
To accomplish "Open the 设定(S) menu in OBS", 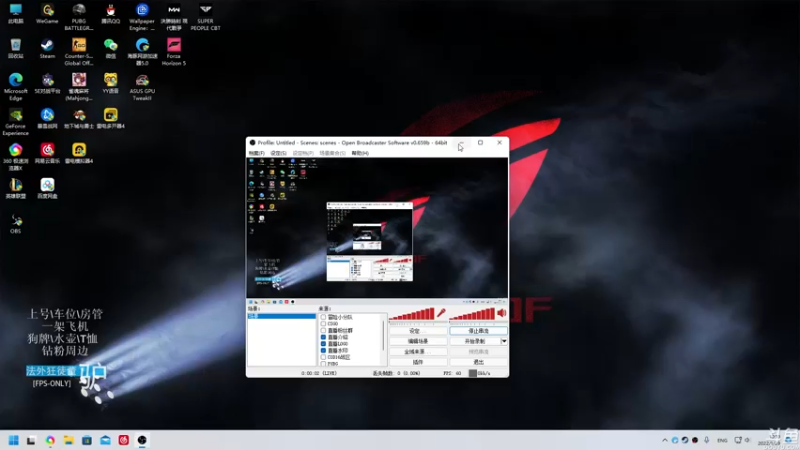I will [x=279, y=153].
